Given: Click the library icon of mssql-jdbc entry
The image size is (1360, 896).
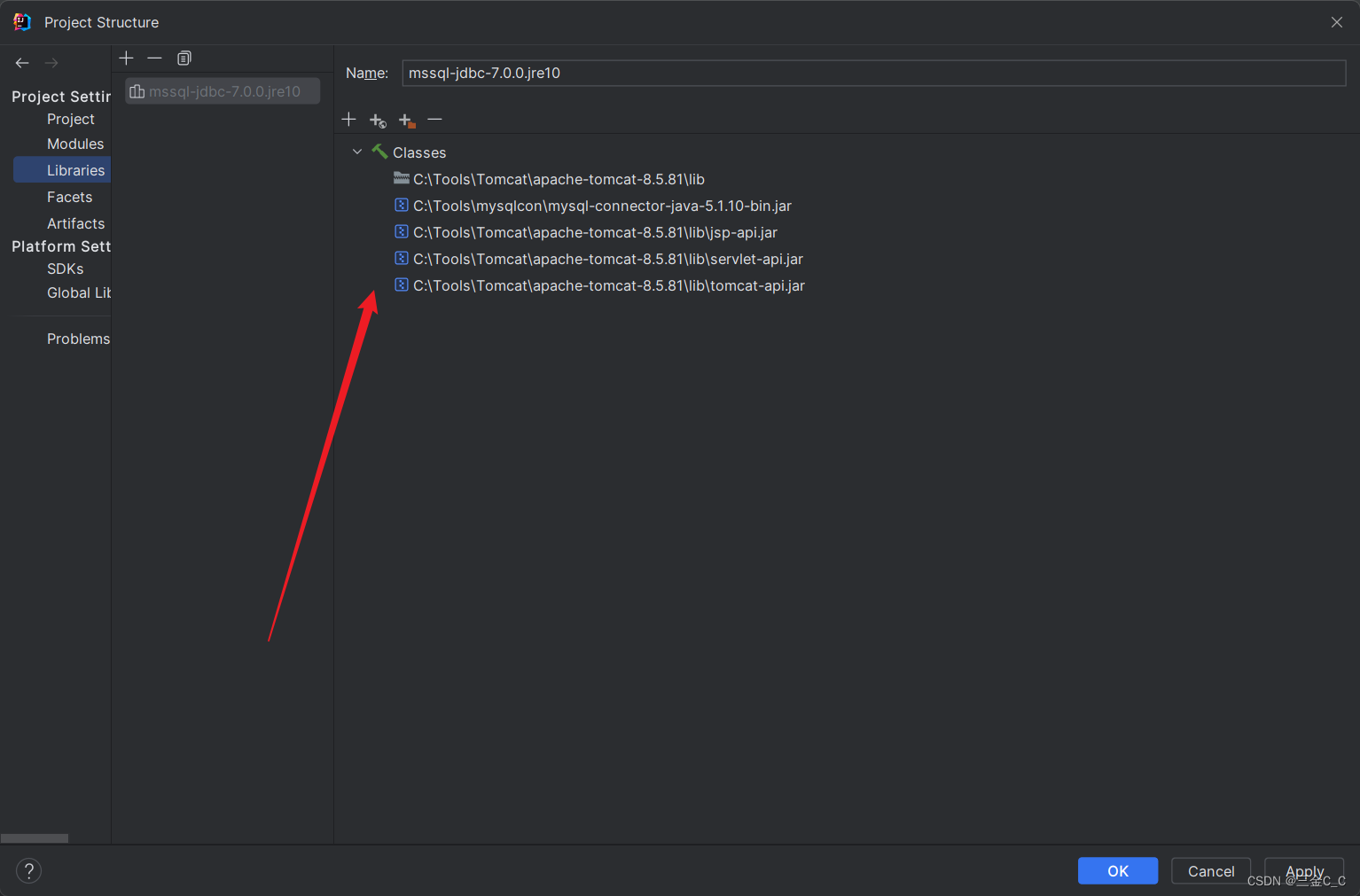Looking at the screenshot, I should [x=137, y=91].
